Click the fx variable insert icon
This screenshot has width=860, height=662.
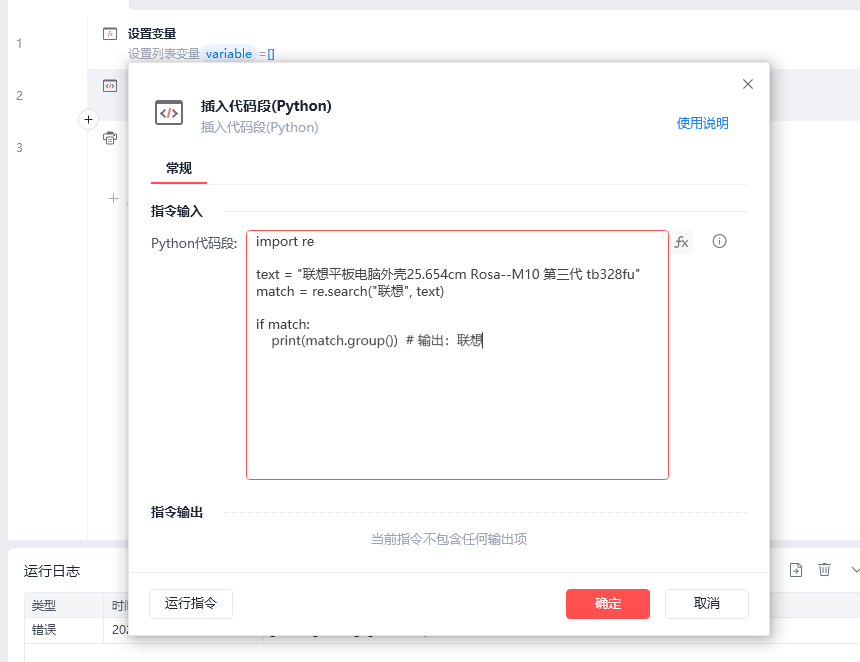tap(681, 242)
